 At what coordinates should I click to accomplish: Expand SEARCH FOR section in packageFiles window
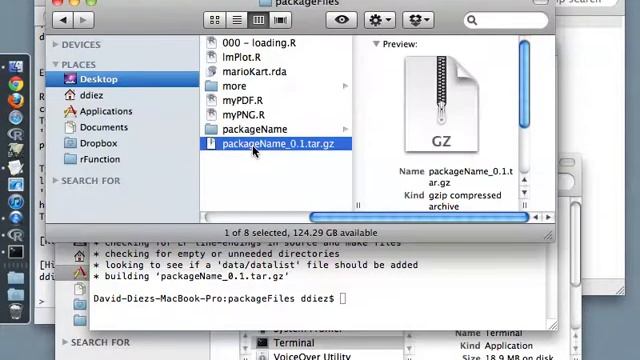coord(56,180)
